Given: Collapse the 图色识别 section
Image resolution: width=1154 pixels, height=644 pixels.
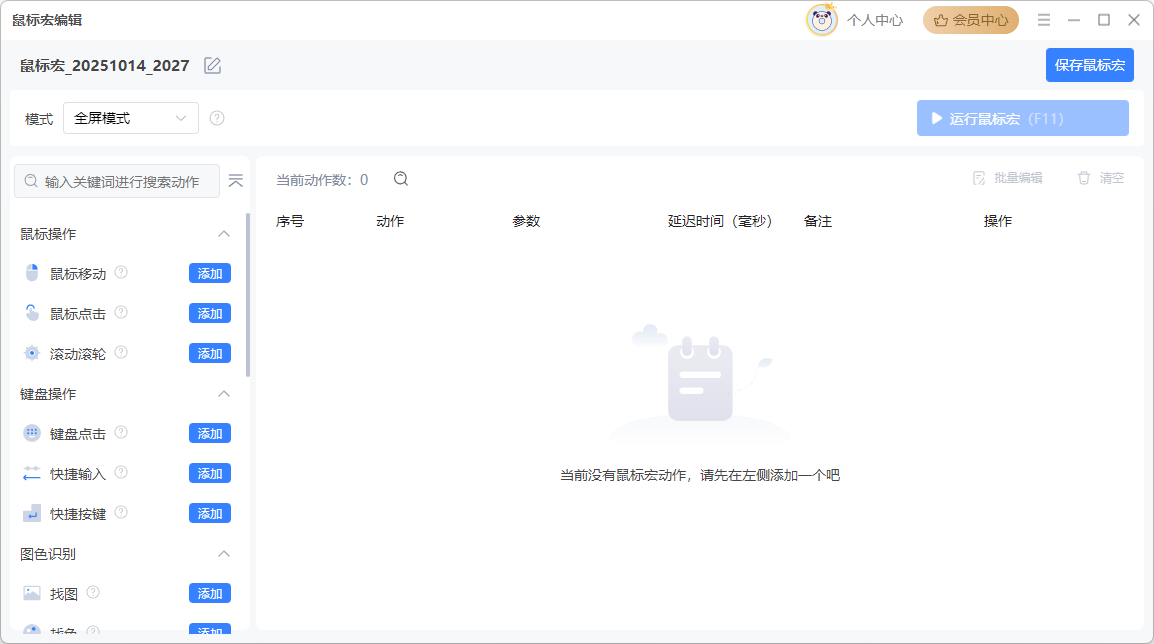Looking at the screenshot, I should point(224,554).
